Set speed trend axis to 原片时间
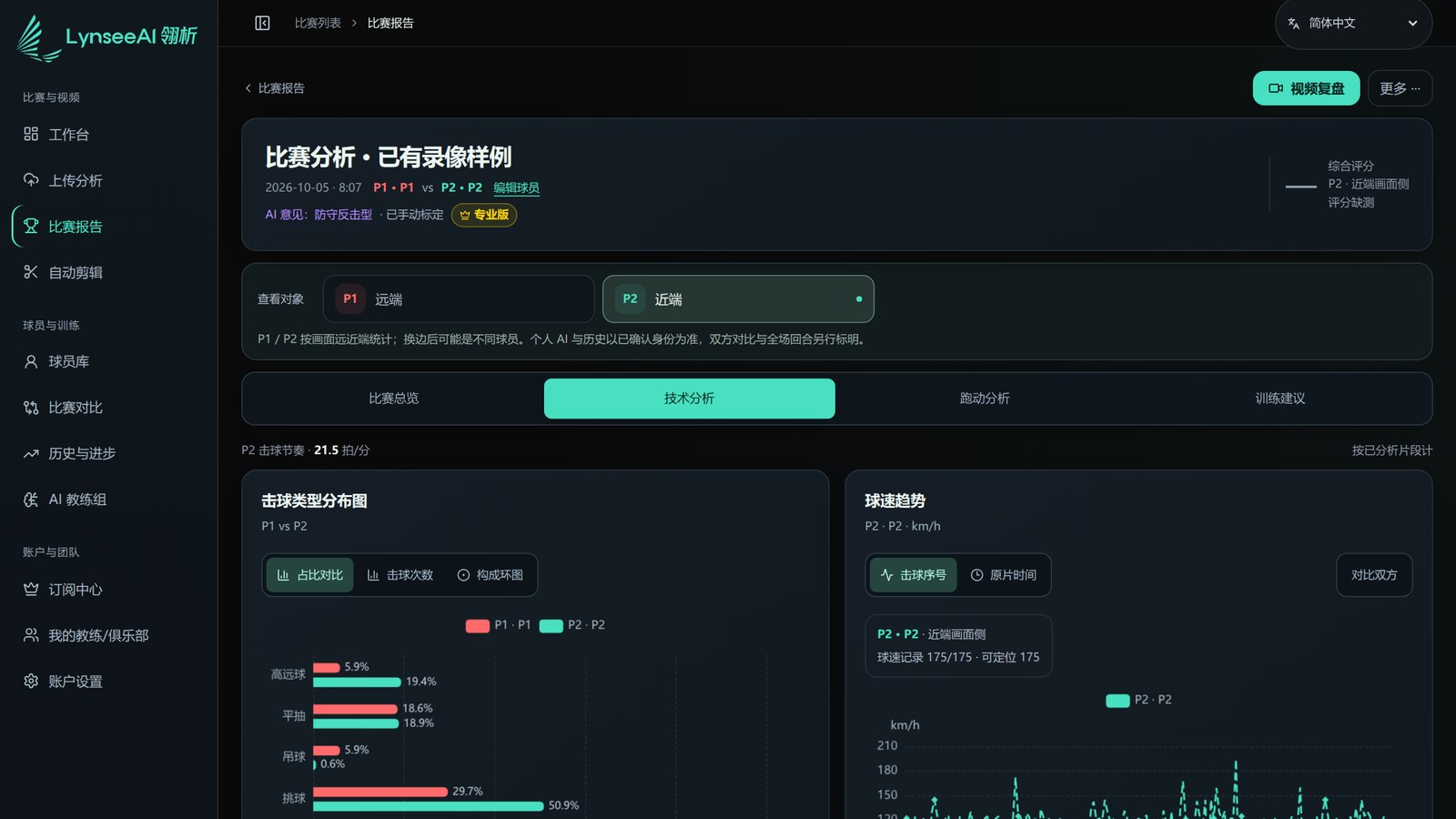The image size is (1456, 819). point(1003,575)
